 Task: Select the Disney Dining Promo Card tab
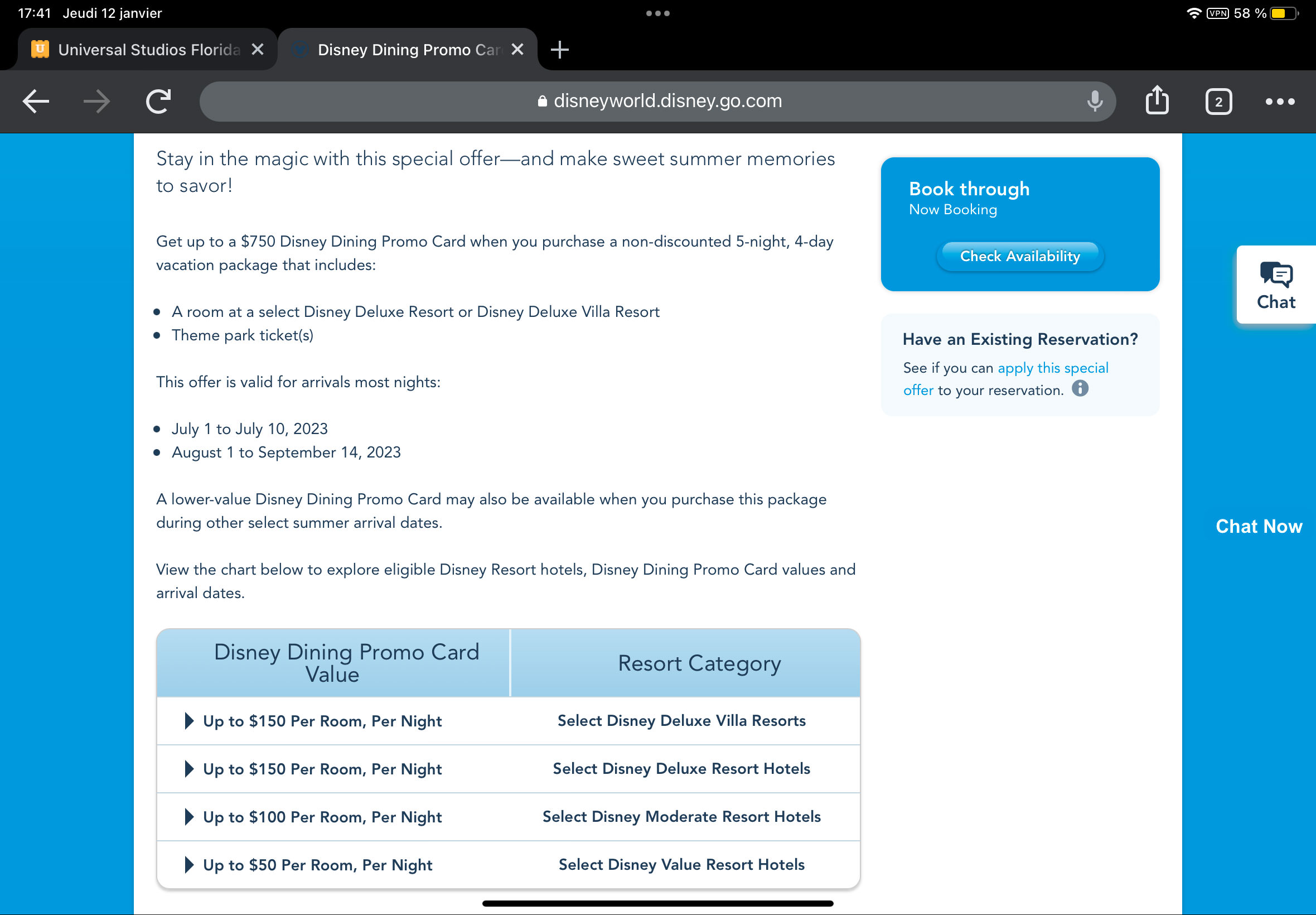[408, 50]
